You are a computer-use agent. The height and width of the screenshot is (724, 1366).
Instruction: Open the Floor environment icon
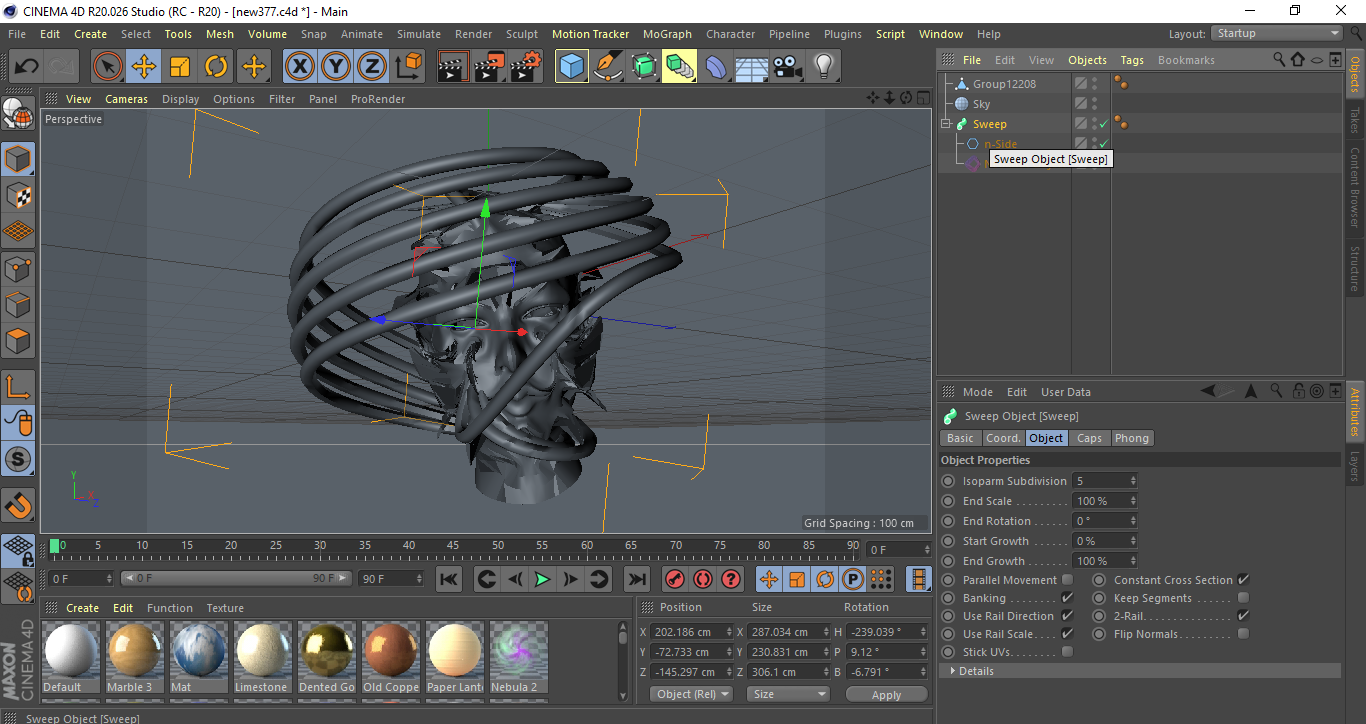pos(752,67)
